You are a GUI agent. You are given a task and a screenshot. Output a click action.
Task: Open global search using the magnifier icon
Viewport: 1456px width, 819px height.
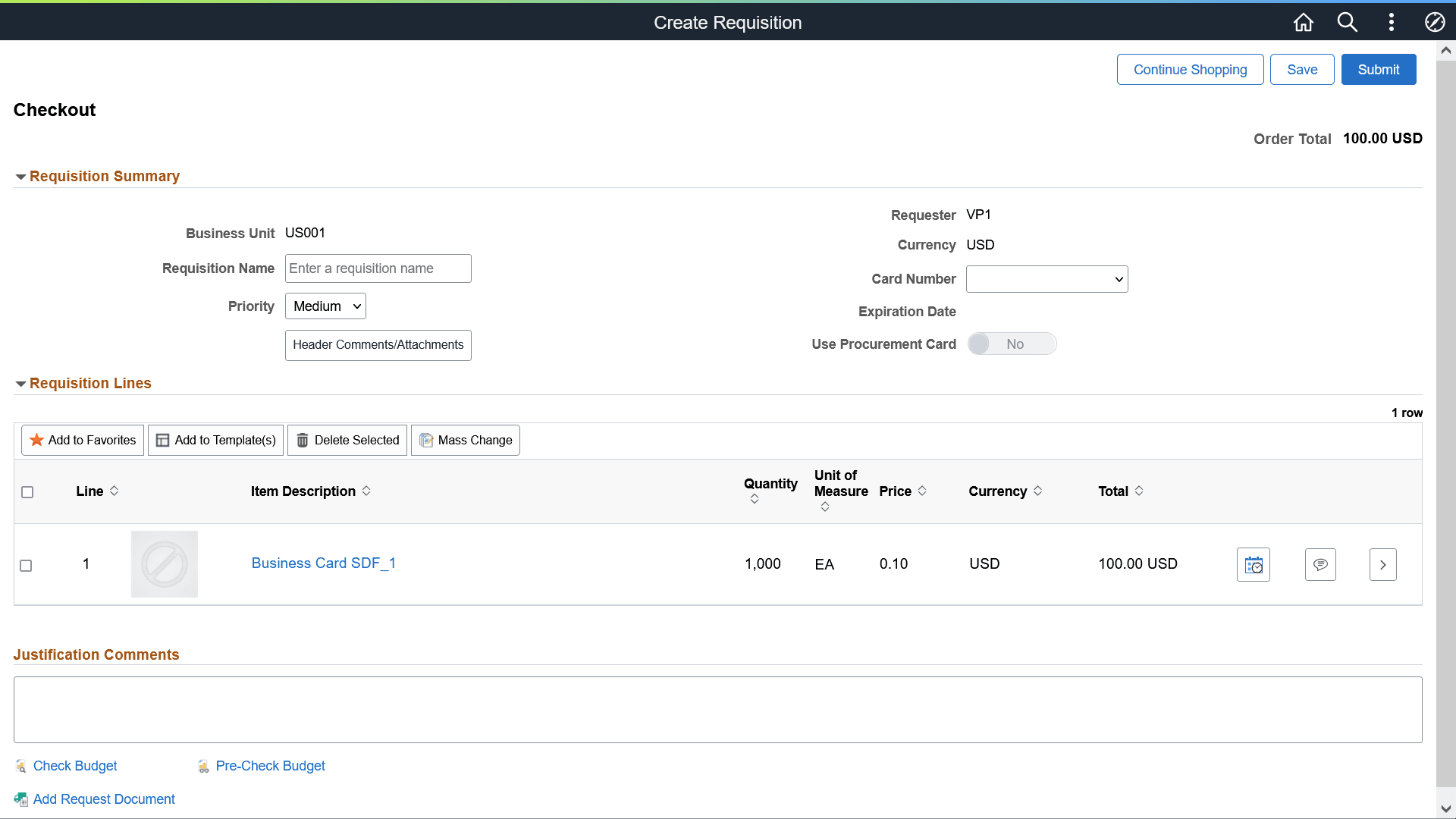tap(1348, 22)
